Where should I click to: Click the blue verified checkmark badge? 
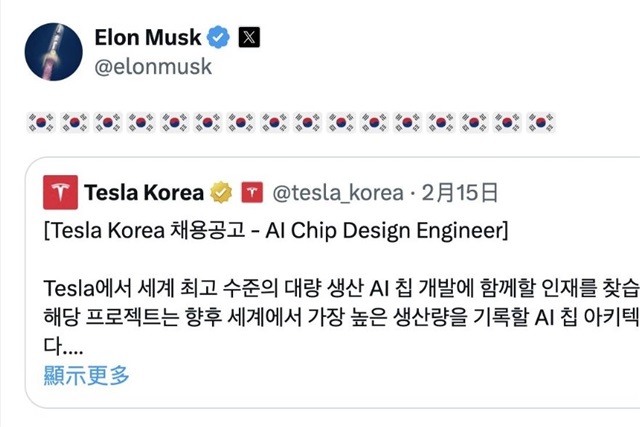tap(219, 38)
